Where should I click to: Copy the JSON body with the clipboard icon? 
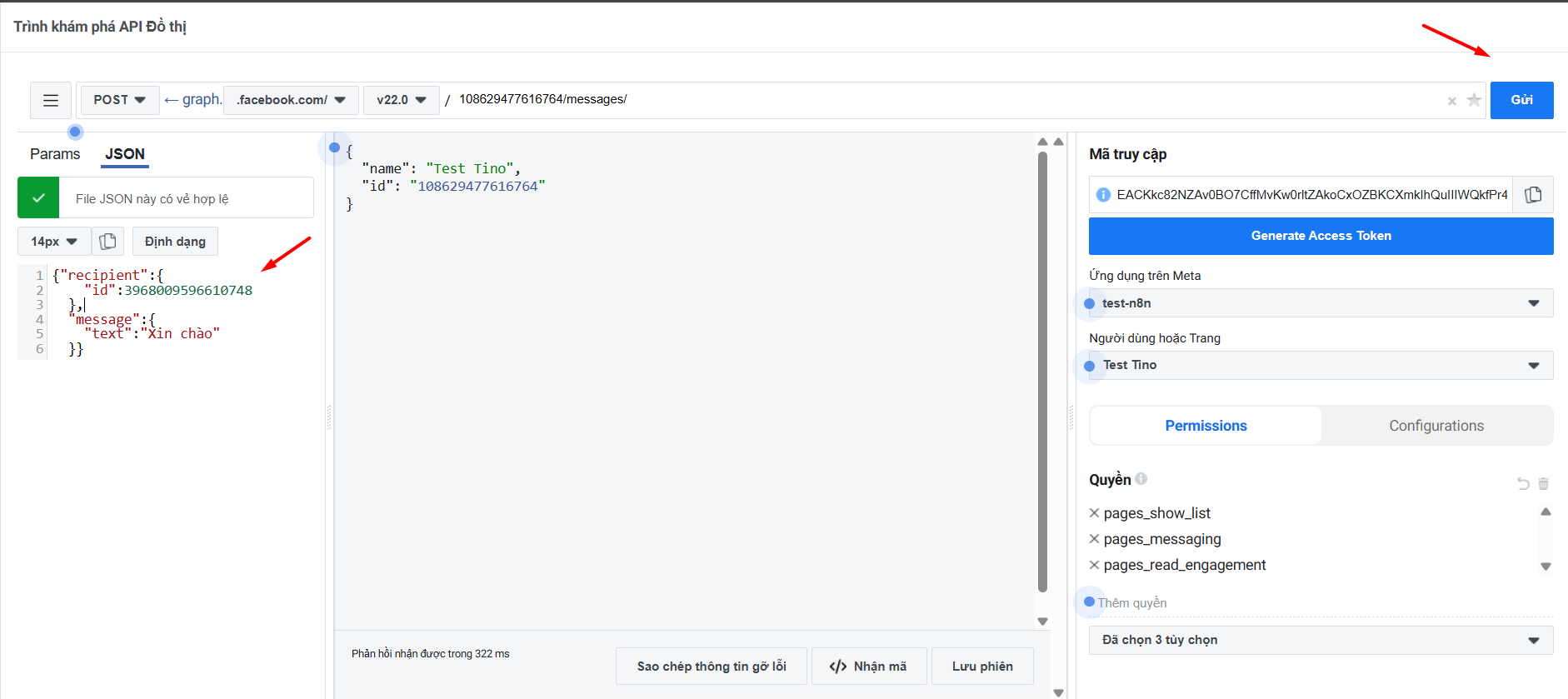point(107,242)
